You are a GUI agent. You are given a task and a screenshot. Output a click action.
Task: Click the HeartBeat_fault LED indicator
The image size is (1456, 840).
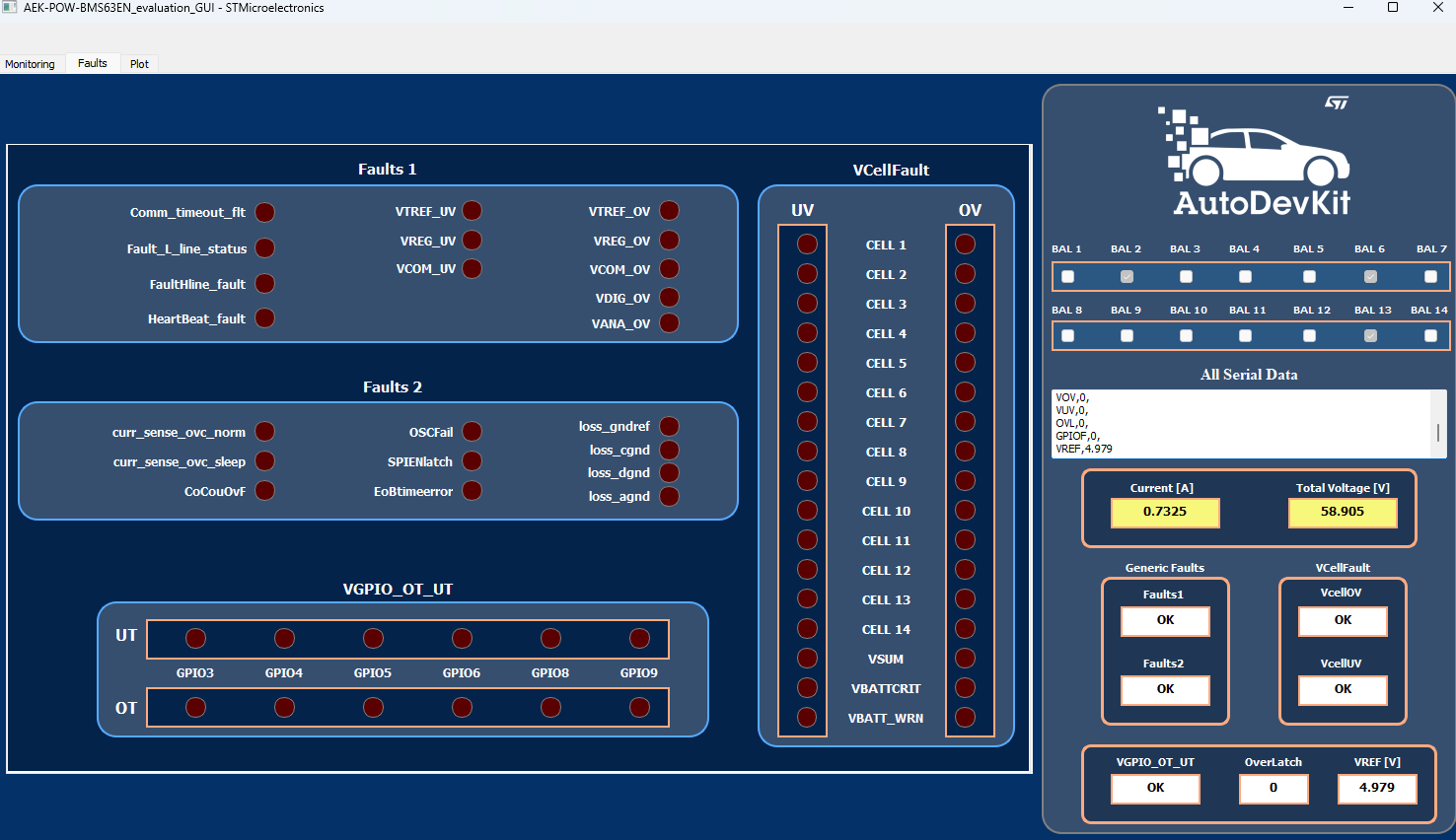tap(263, 317)
